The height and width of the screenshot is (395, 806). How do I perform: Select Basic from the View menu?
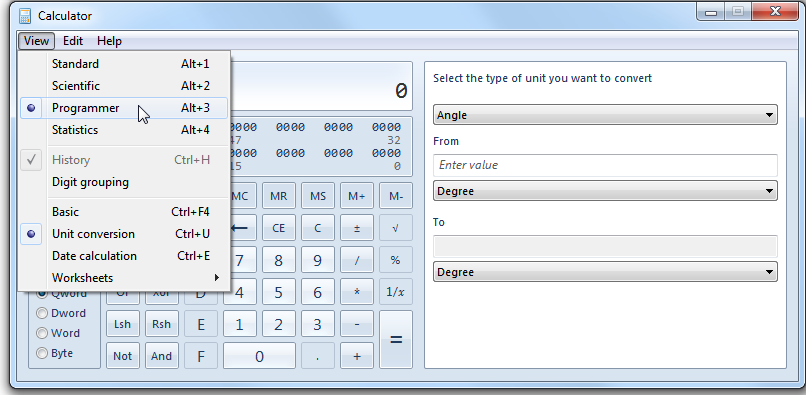point(123,212)
